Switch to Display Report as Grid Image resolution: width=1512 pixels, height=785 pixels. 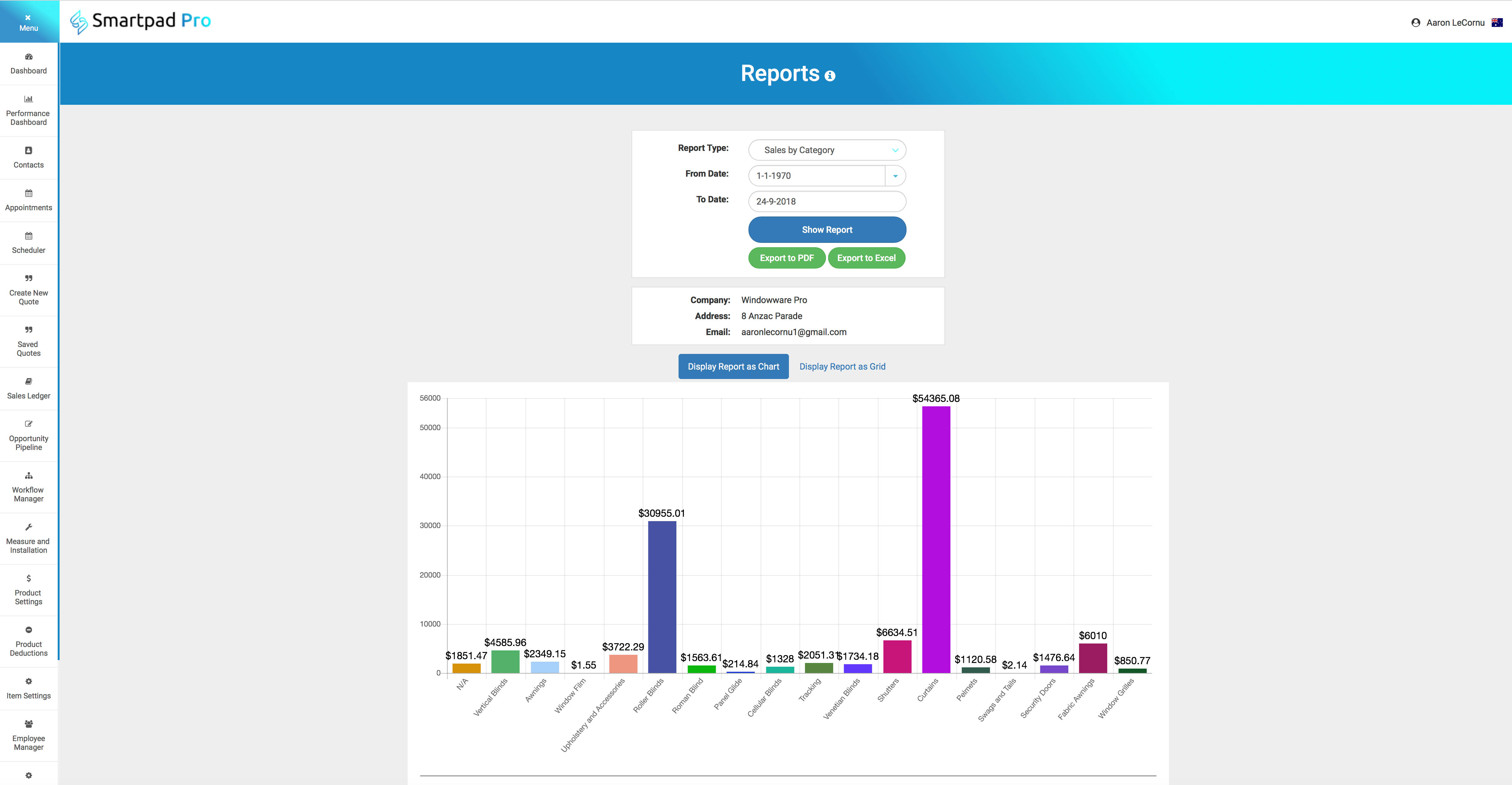[x=842, y=366]
